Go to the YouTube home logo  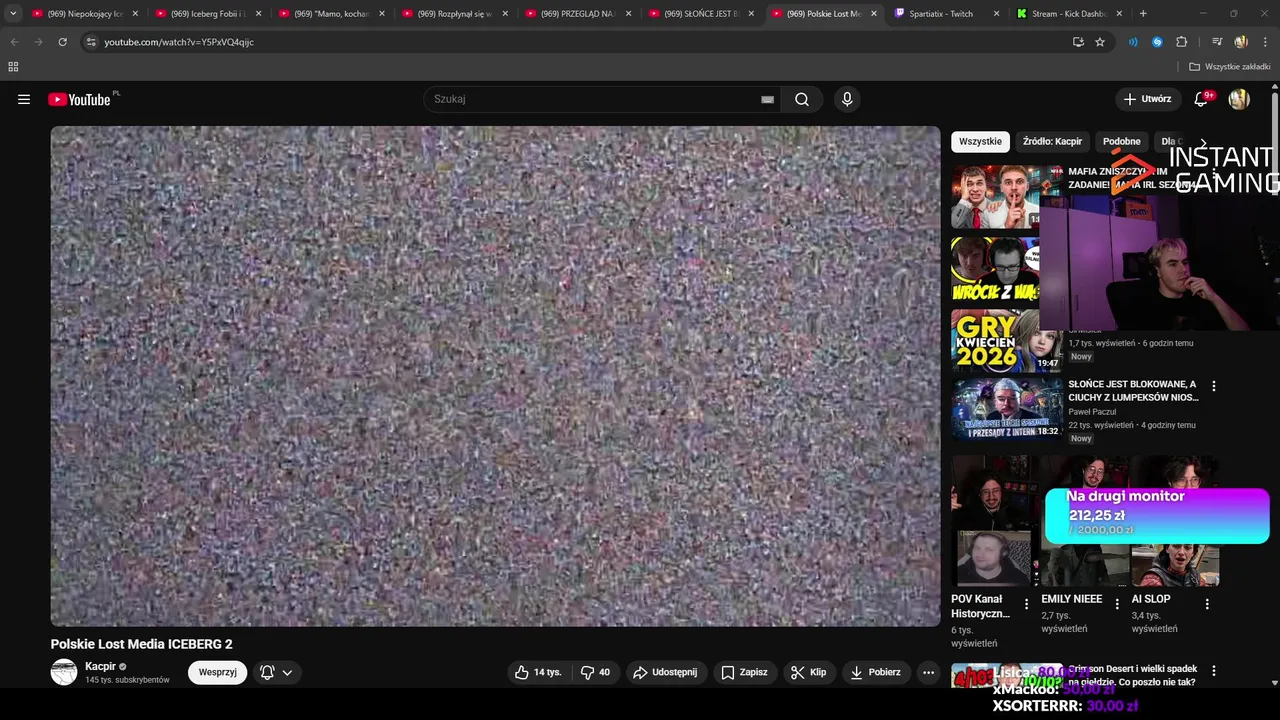(79, 99)
